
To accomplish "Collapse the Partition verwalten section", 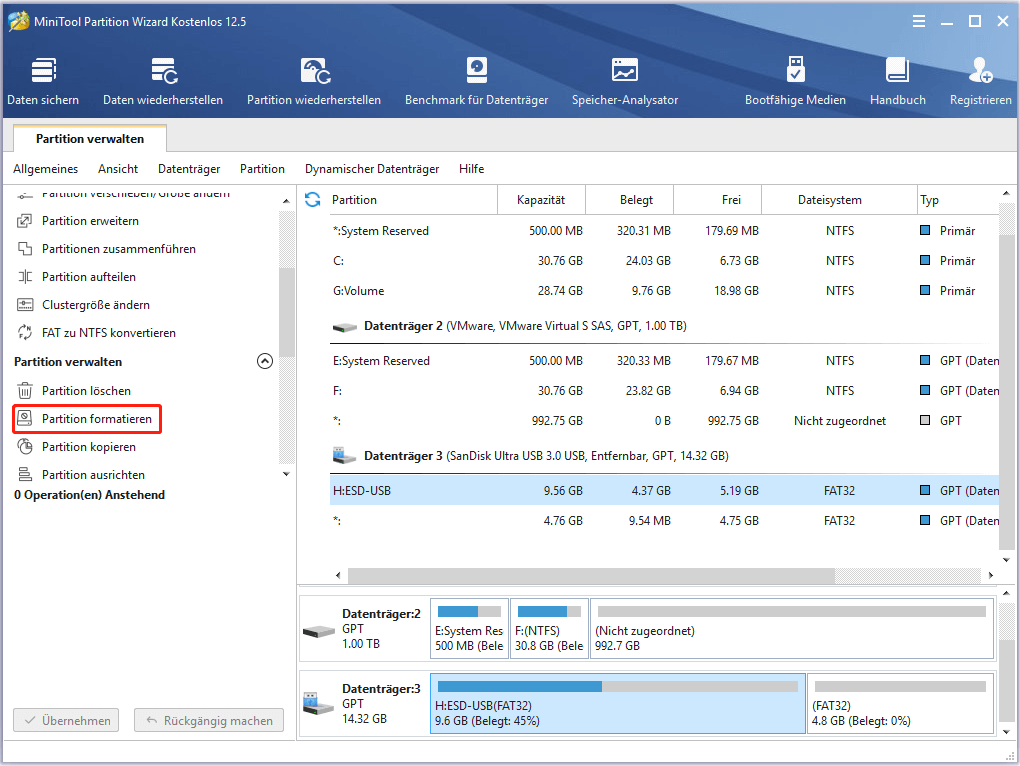I will click(x=265, y=361).
